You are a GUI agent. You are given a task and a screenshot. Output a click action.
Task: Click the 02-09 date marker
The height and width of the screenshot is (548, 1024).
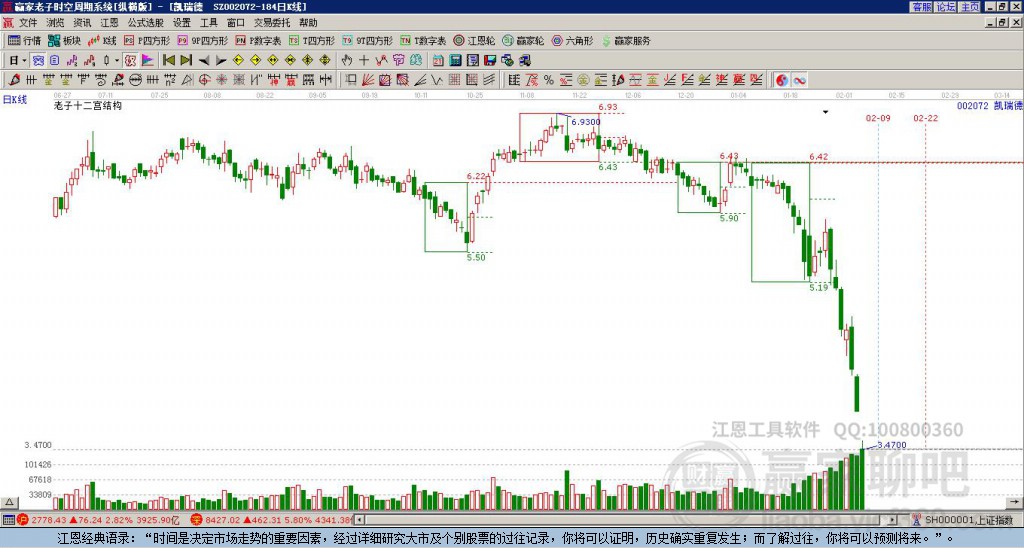878,118
